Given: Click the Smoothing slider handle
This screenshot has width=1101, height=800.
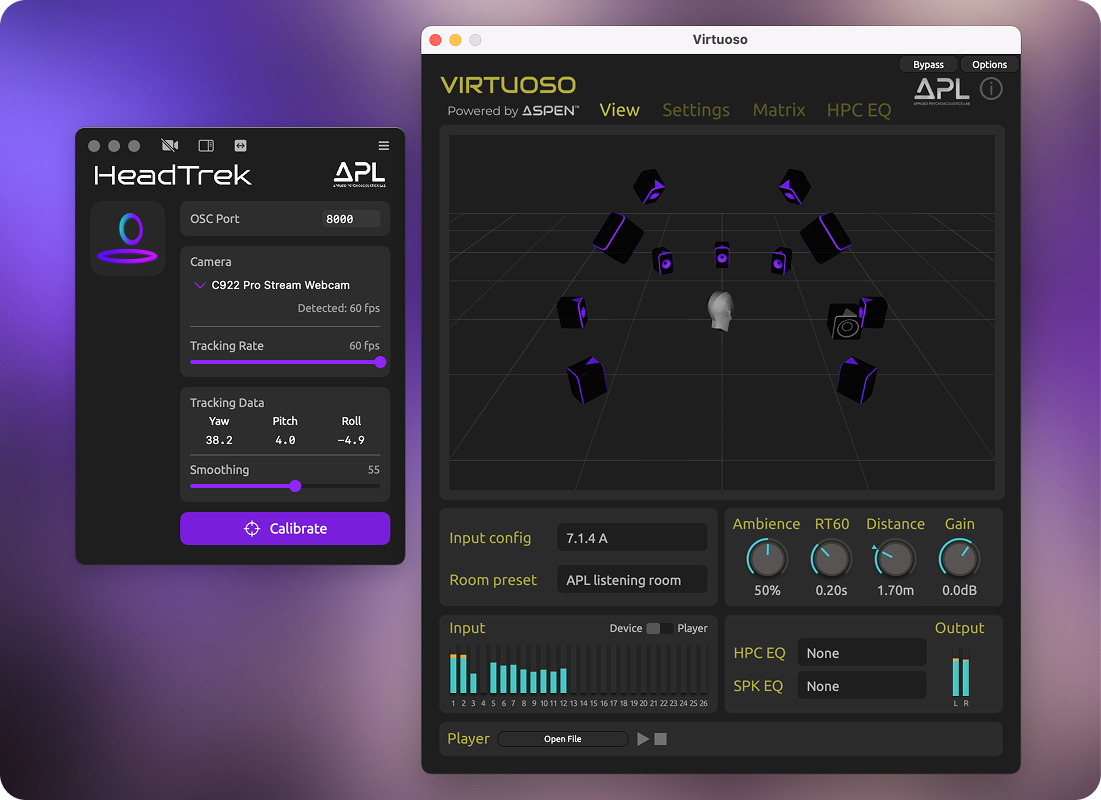Looking at the screenshot, I should (x=295, y=486).
